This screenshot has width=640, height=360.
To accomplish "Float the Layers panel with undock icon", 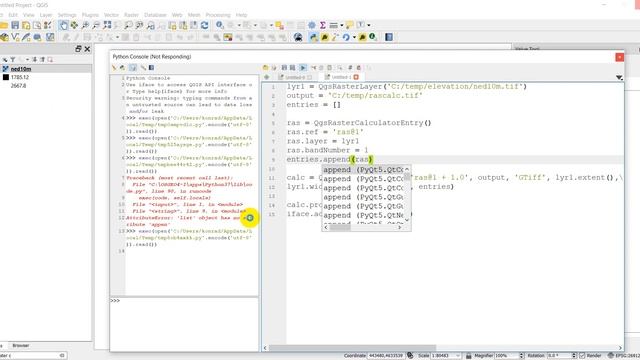I will click(78, 49).
